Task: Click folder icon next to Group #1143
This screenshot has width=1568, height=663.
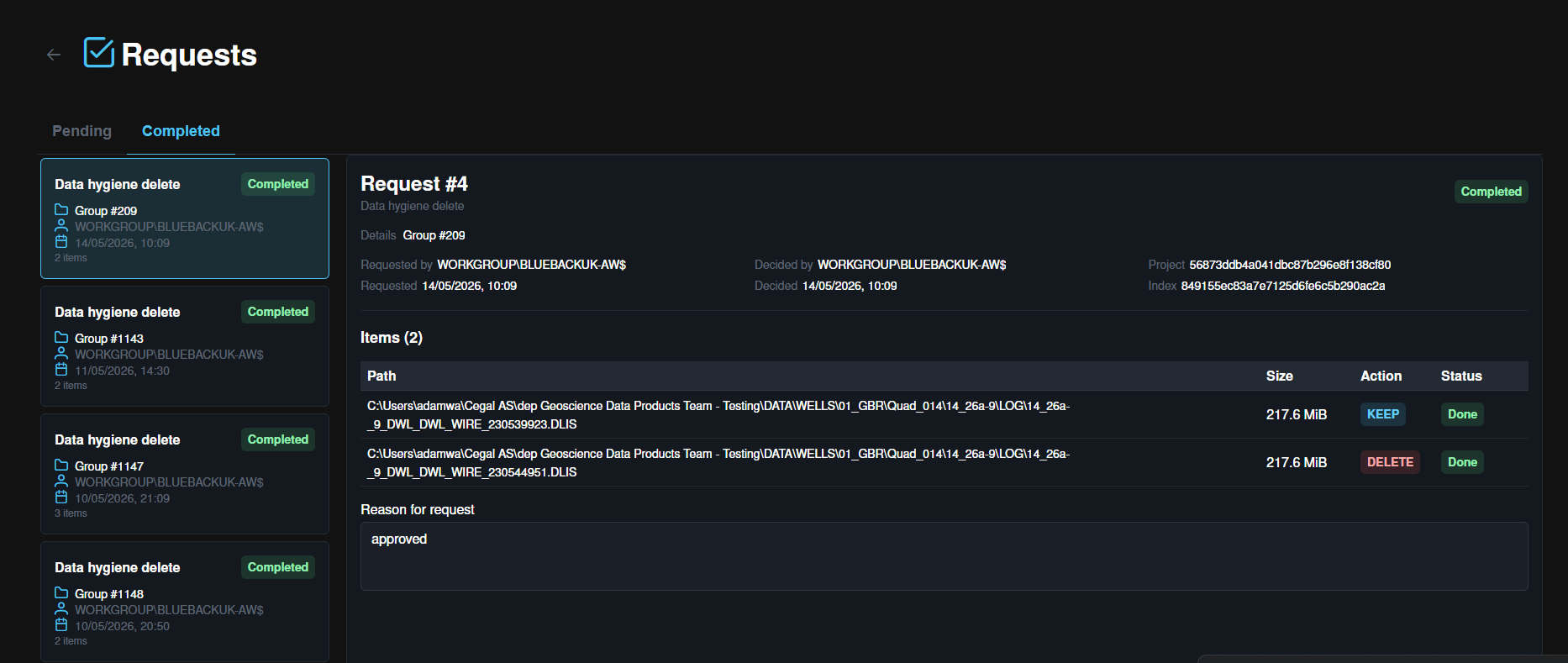Action: pos(61,337)
